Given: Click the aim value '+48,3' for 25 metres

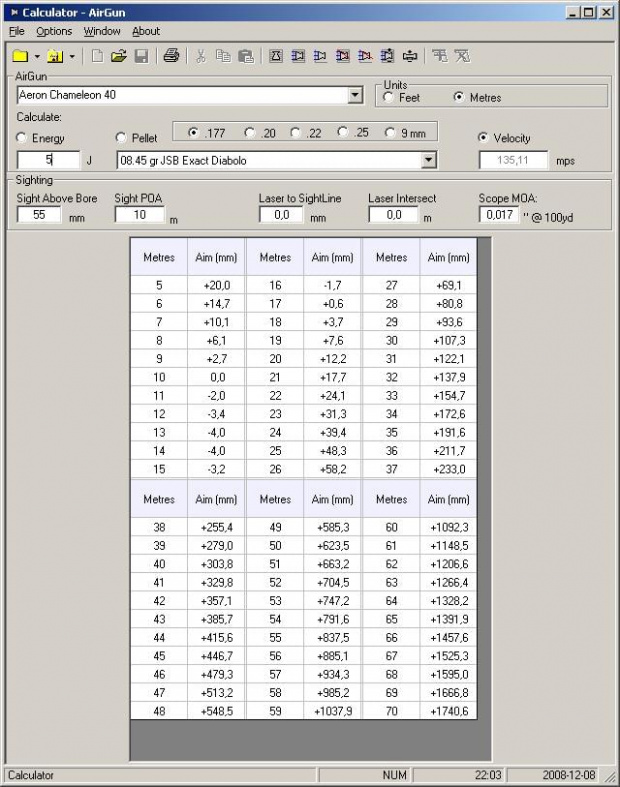Looking at the screenshot, I should 332,451.
